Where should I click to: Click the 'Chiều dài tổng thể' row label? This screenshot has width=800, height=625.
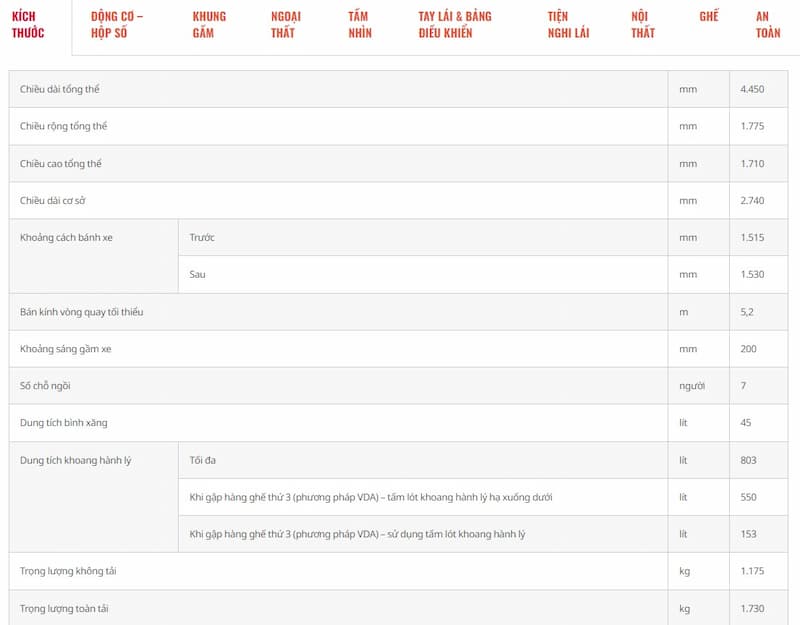click(60, 89)
